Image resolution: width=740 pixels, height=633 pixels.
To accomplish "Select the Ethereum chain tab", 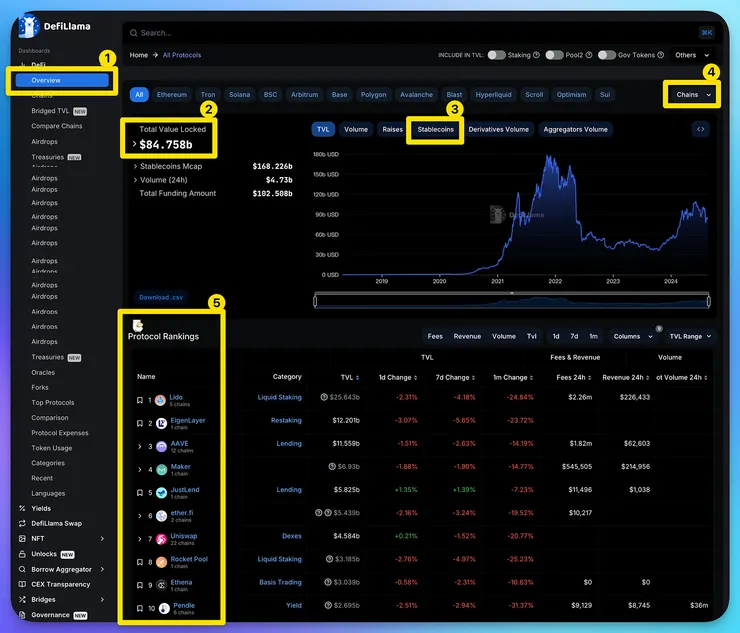I will [172, 95].
